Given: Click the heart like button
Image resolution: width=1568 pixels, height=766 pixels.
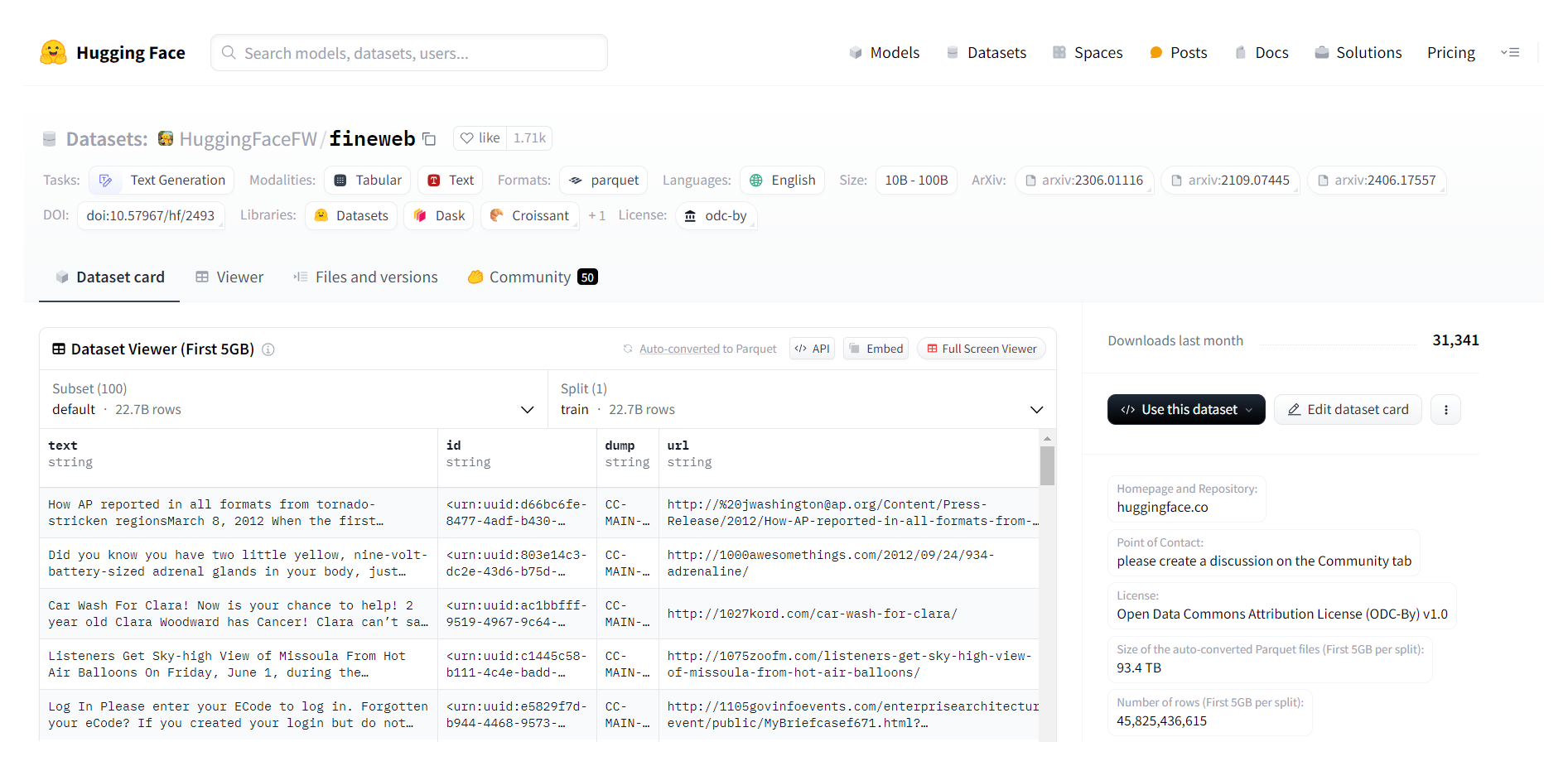Looking at the screenshot, I should (x=480, y=138).
